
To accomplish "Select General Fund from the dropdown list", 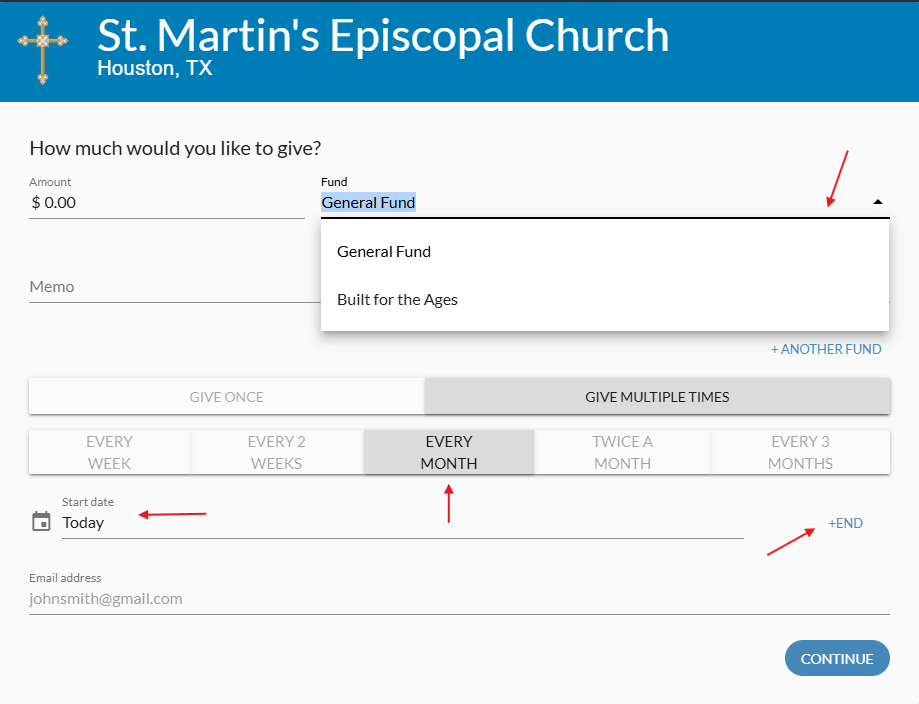I will (605, 252).
